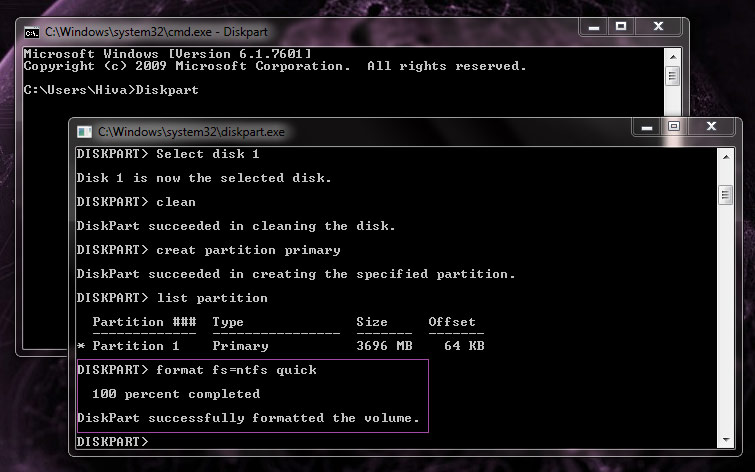Minimize the cmd.exe Diskpart window

point(586,29)
